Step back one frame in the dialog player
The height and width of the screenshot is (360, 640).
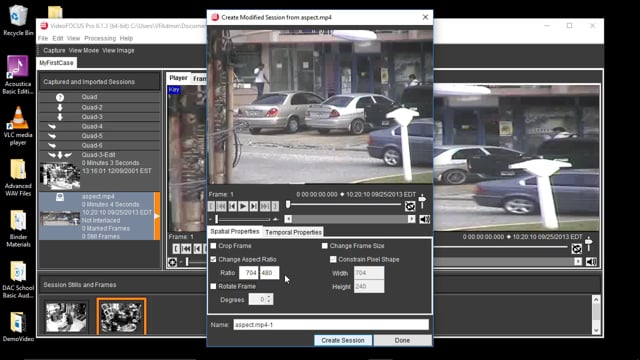232,206
